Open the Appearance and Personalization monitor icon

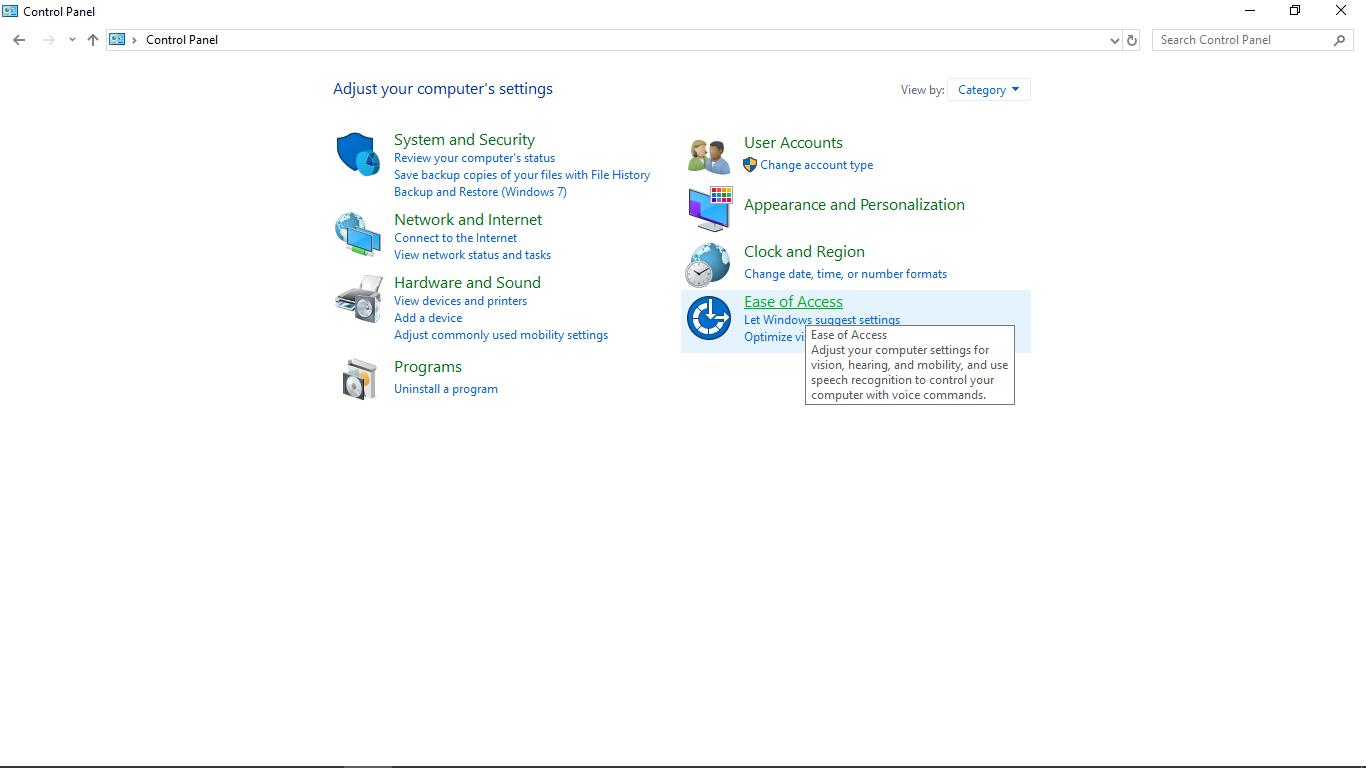coord(709,208)
